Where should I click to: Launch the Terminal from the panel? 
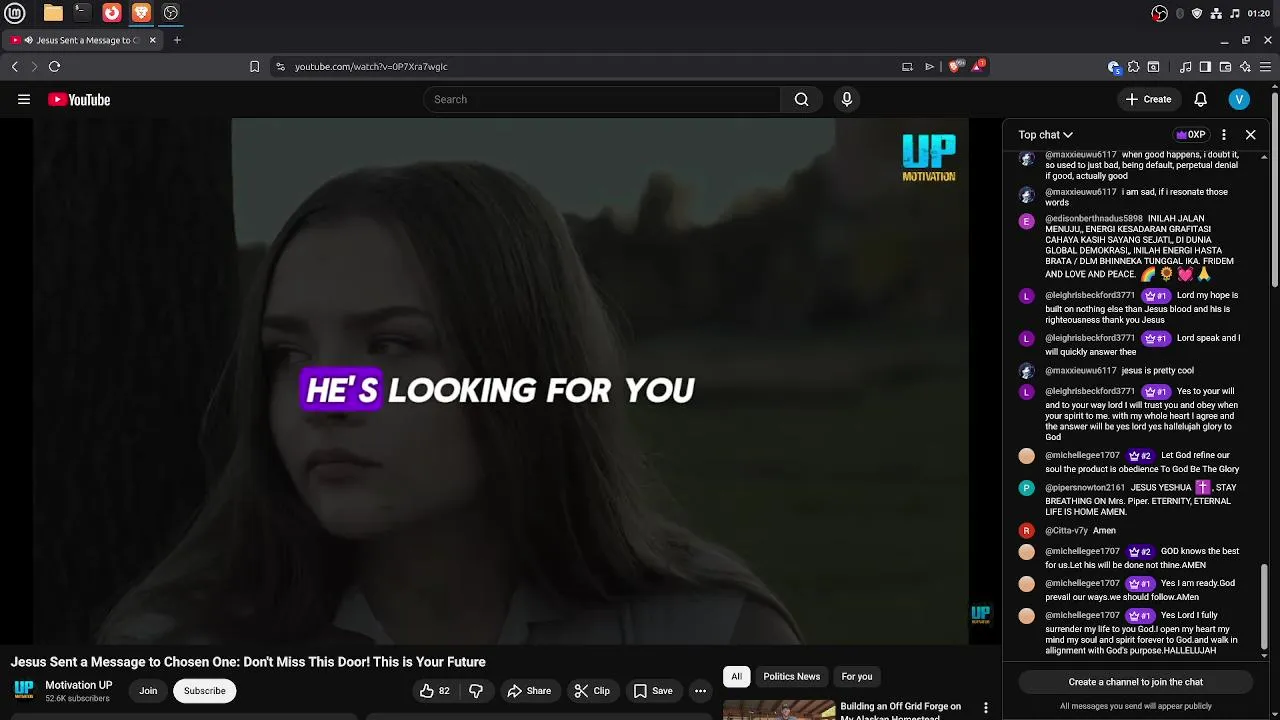click(82, 13)
